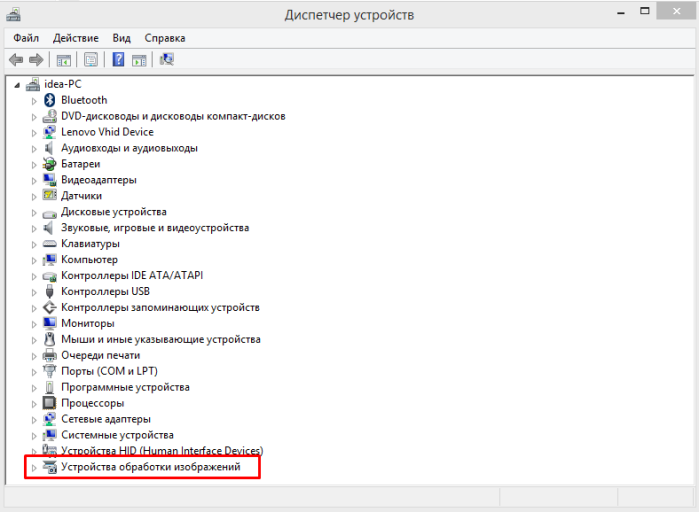The width and height of the screenshot is (699, 512).
Task: Click the Видеоадаптеры display adapter icon
Action: coord(49,180)
